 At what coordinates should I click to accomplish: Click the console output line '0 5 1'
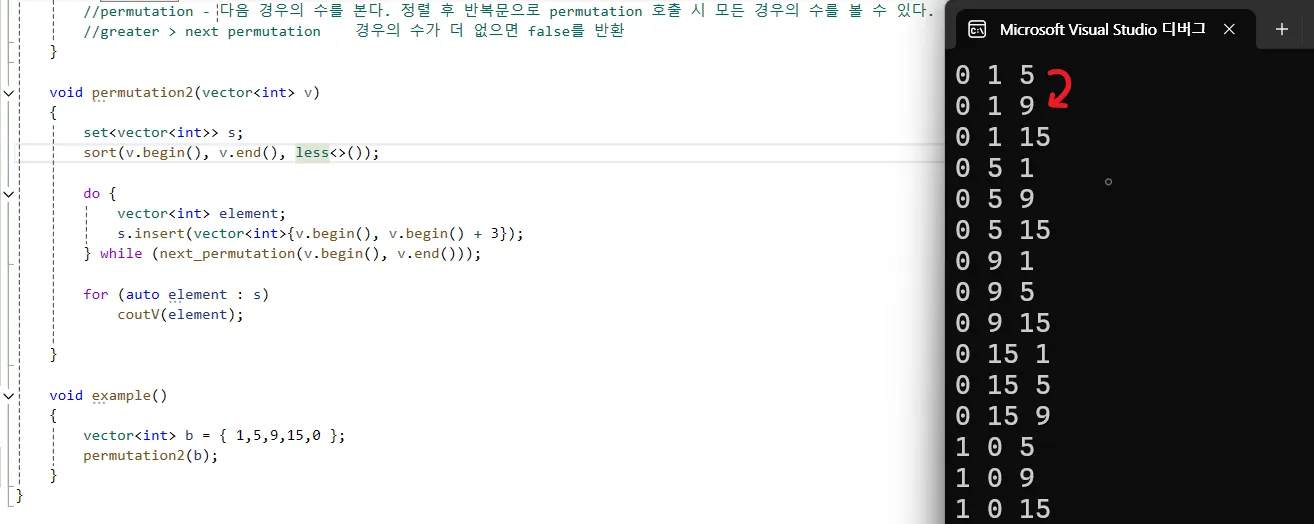995,168
